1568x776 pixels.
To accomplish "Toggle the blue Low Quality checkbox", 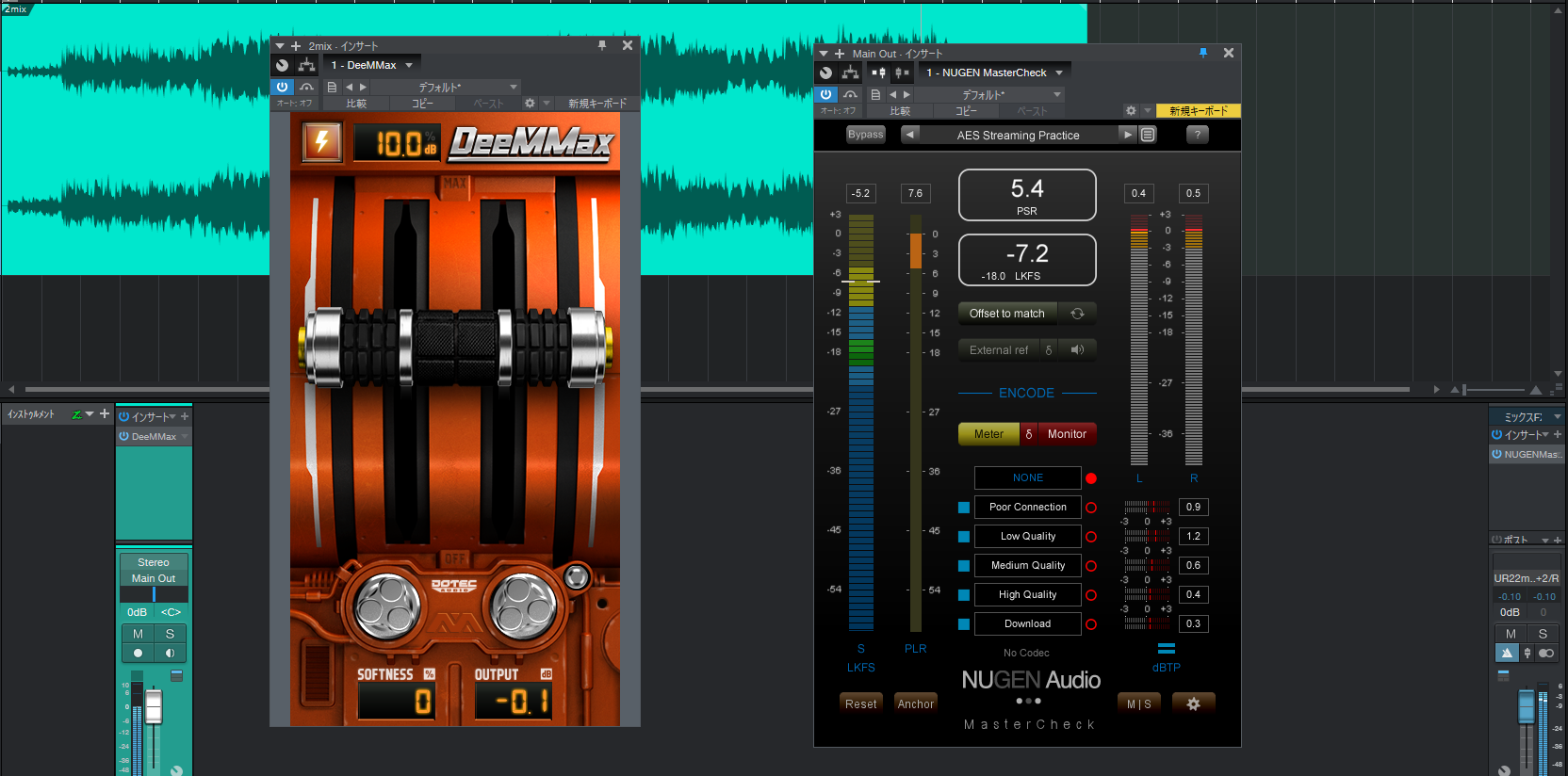I will (x=964, y=537).
